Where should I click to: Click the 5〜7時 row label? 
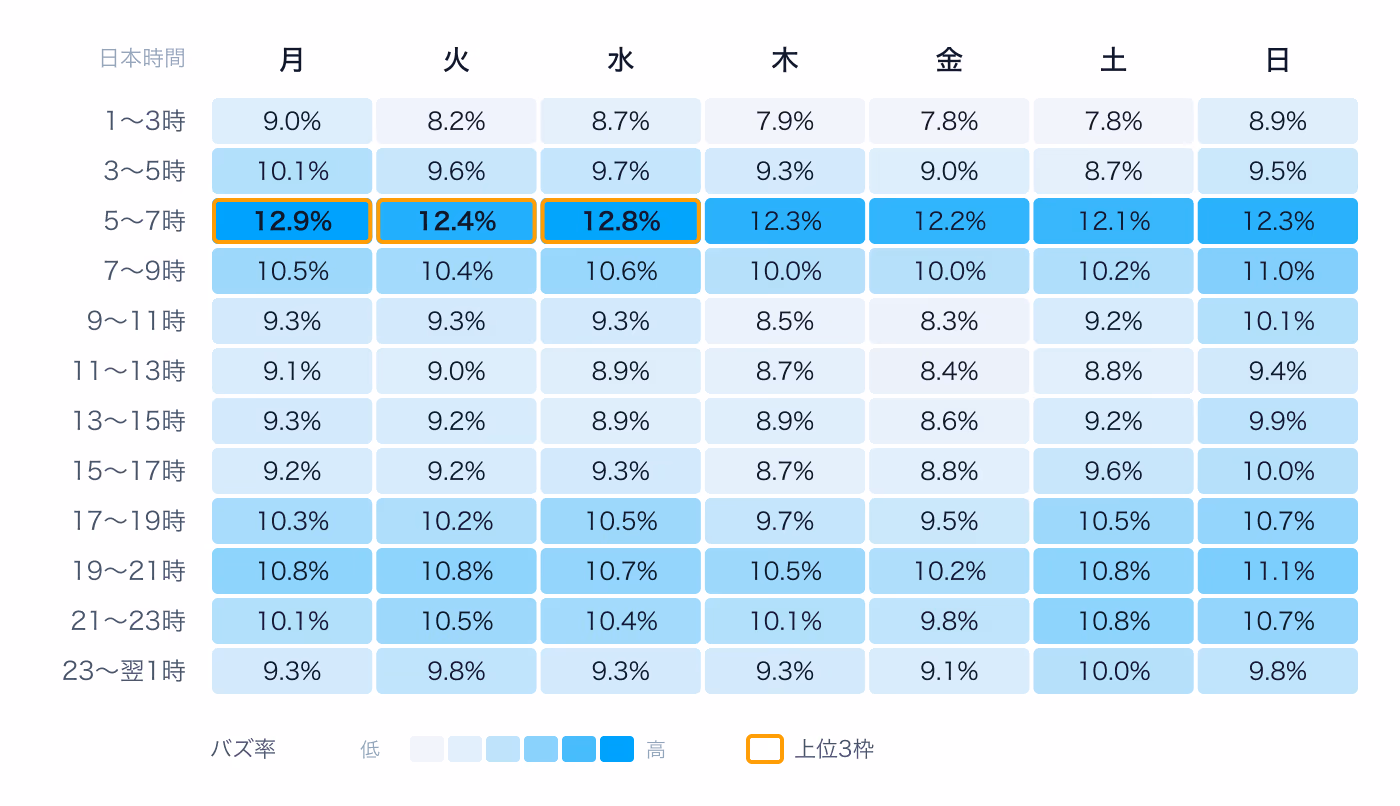144,221
